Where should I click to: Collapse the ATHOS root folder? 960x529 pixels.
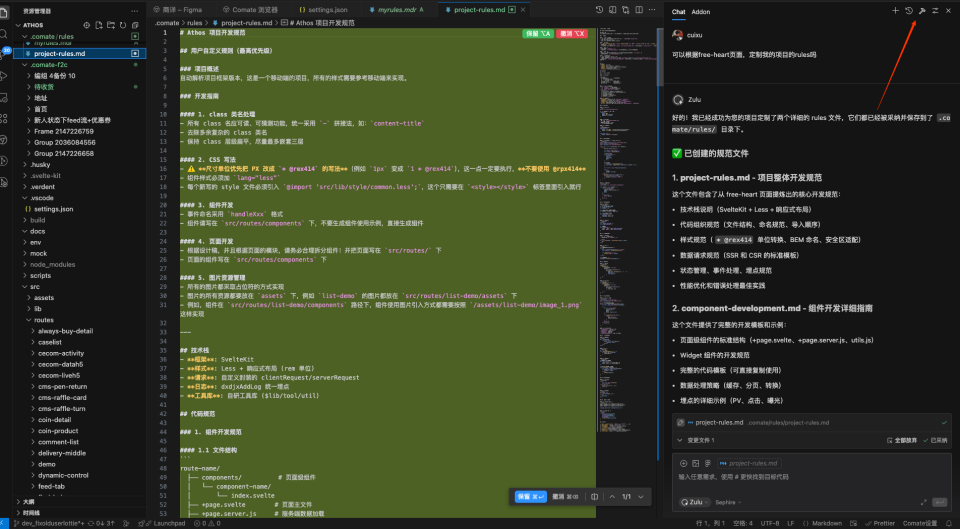point(19,25)
